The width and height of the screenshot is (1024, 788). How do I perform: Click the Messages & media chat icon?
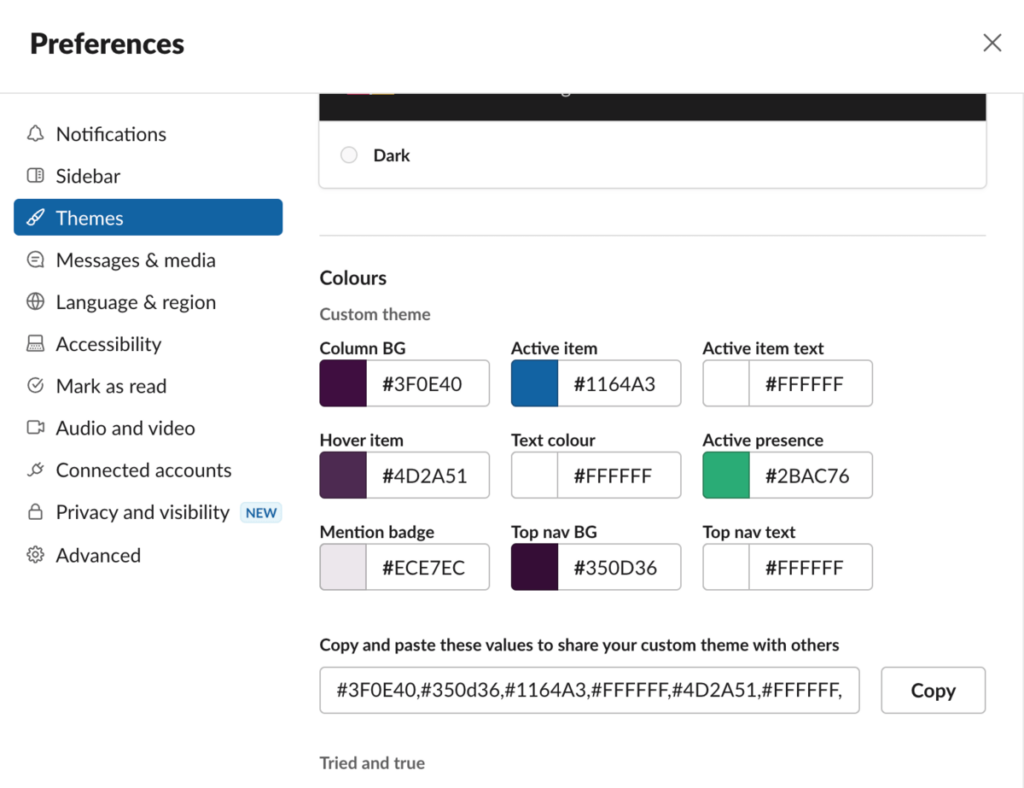[x=36, y=260]
